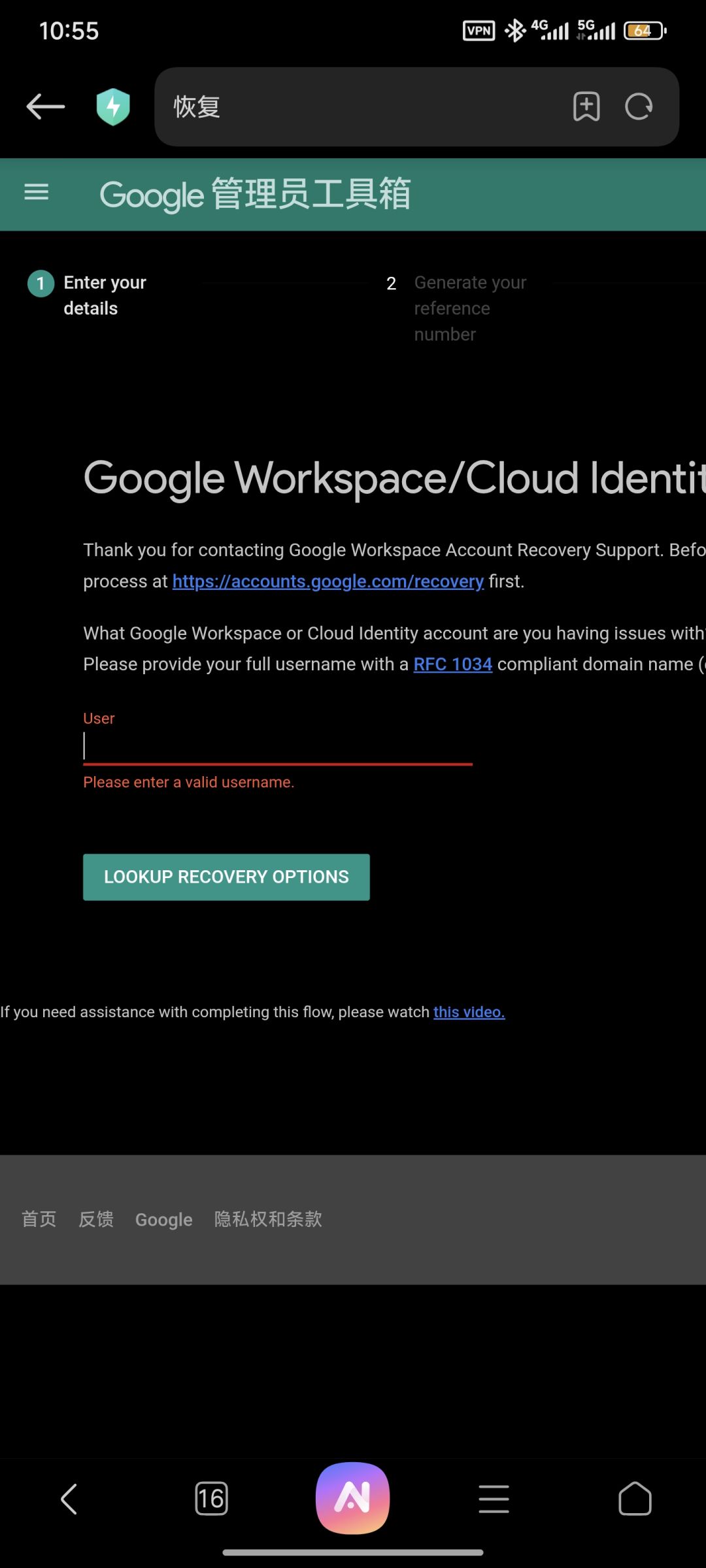Open the 反馈 footer link
Screen dimensions: 706x1568
click(x=96, y=1219)
